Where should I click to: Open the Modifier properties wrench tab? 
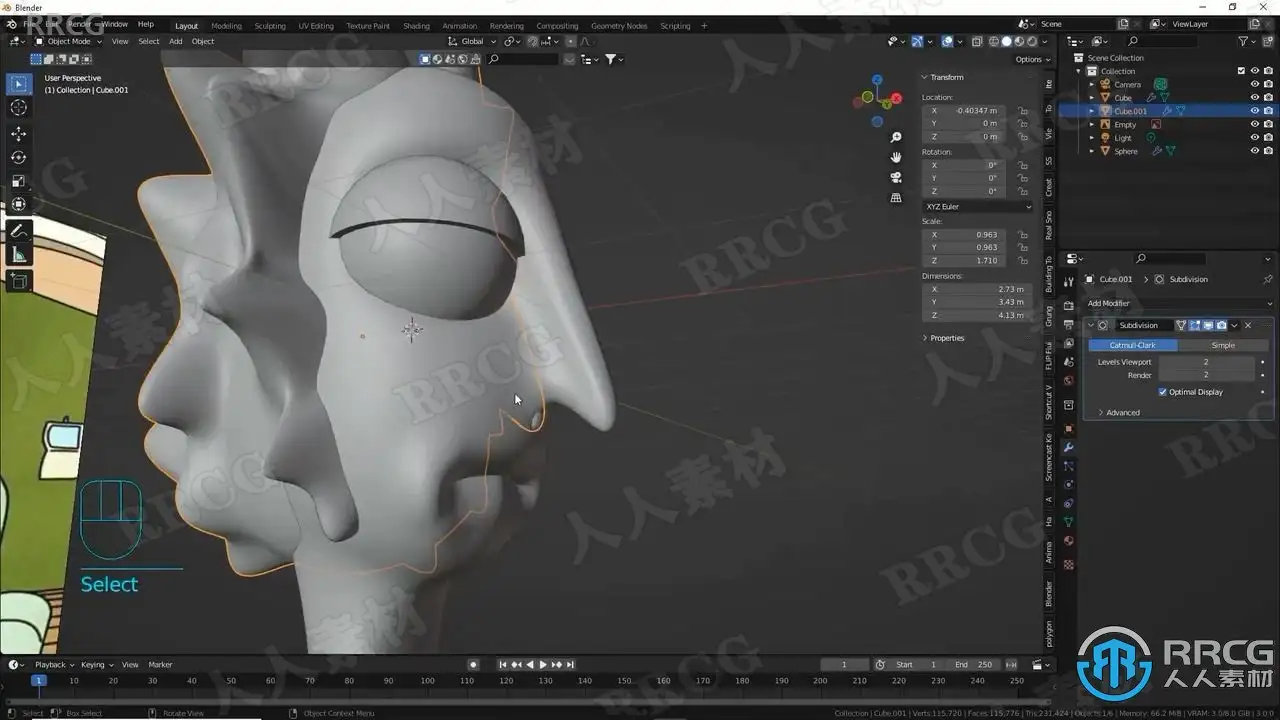pyautogui.click(x=1069, y=446)
